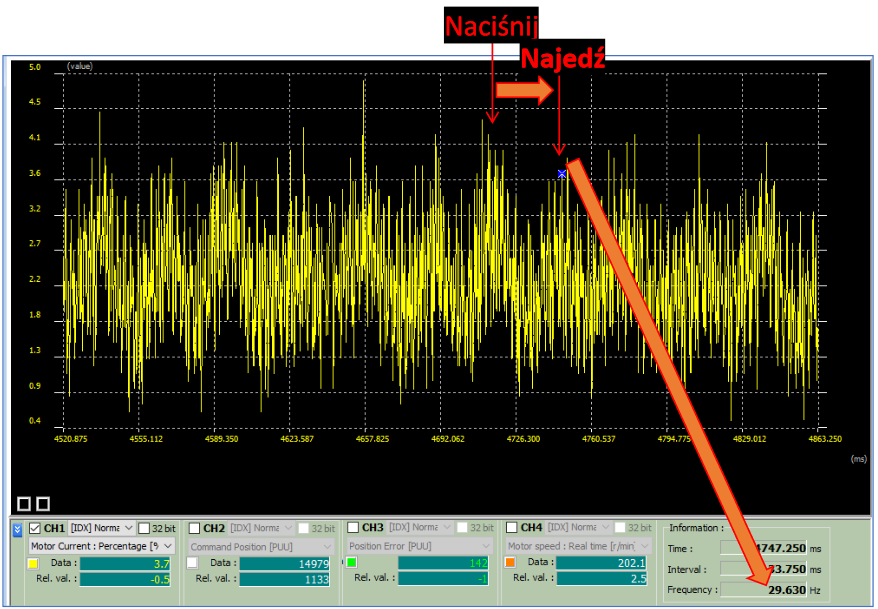Click the first white square icon on scope

tap(25, 503)
